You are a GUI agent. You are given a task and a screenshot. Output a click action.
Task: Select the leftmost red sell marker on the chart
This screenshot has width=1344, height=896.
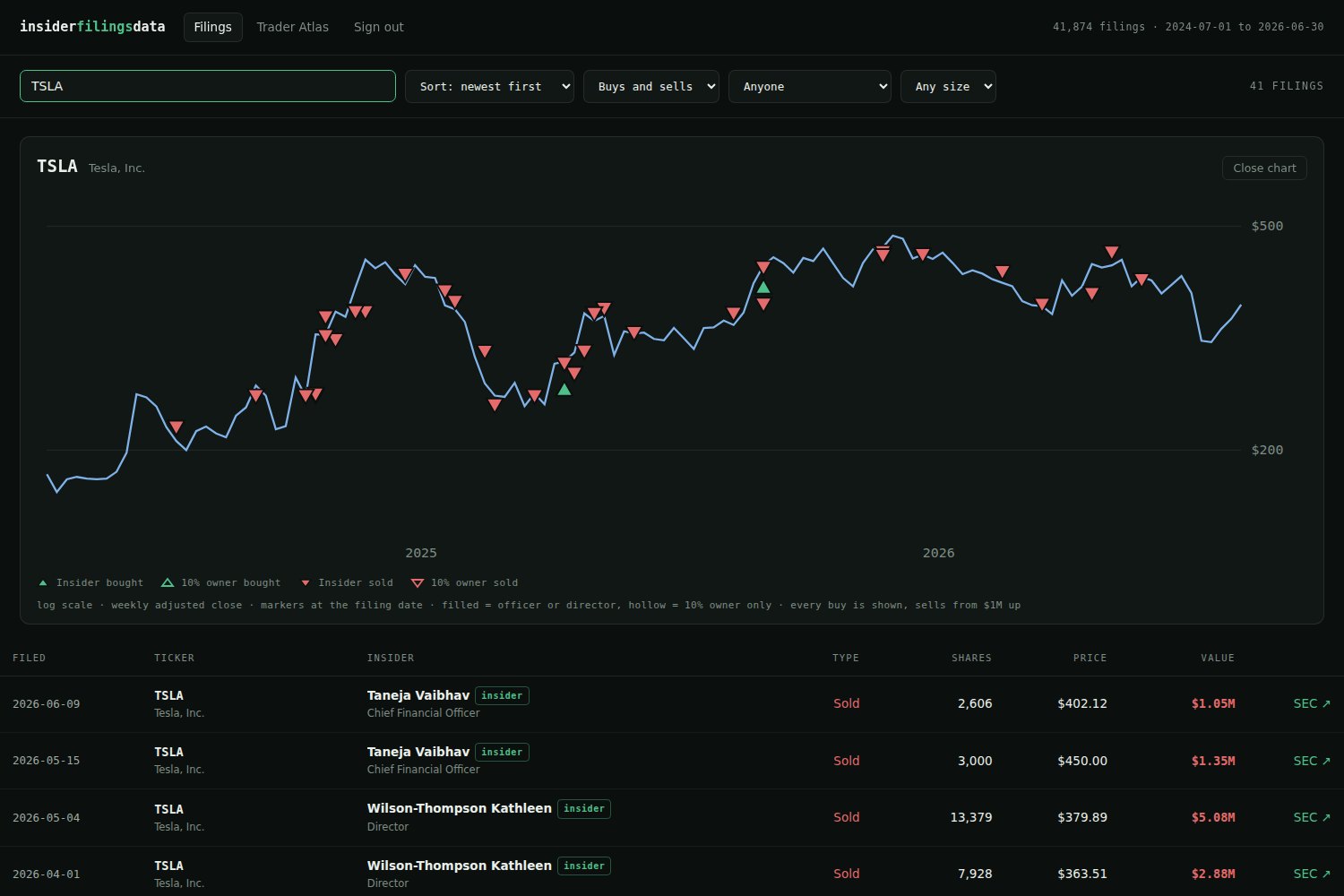(x=177, y=427)
